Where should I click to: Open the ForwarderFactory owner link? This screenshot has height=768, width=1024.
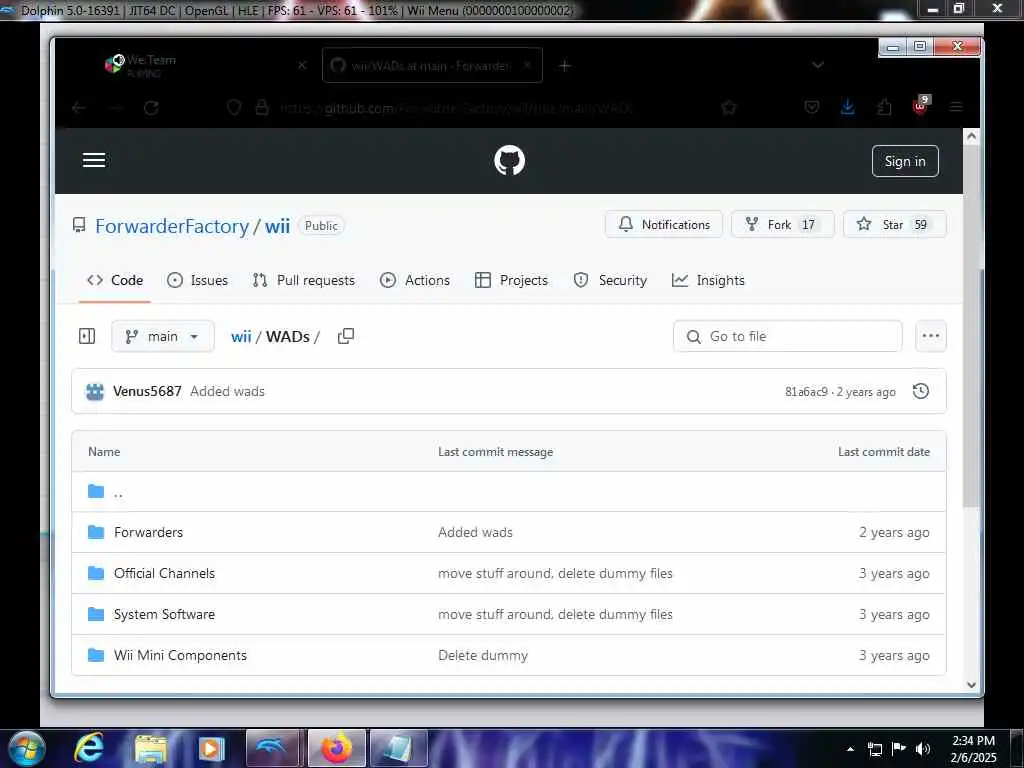(172, 226)
